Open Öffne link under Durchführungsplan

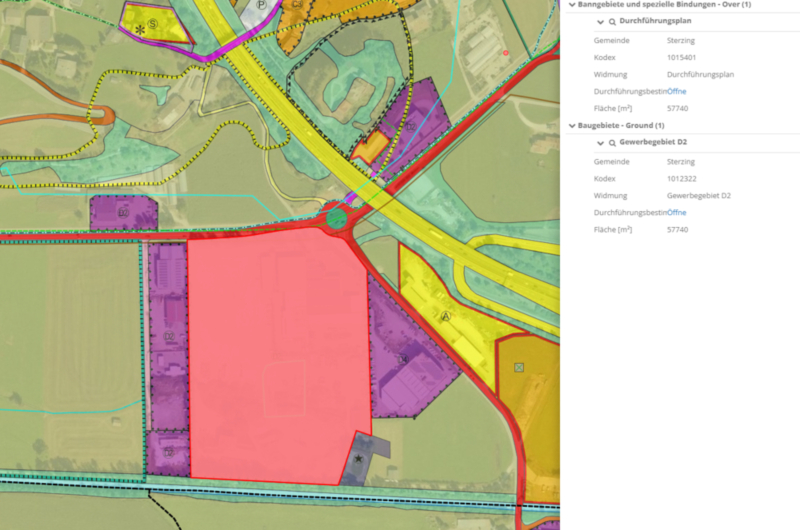(x=677, y=91)
